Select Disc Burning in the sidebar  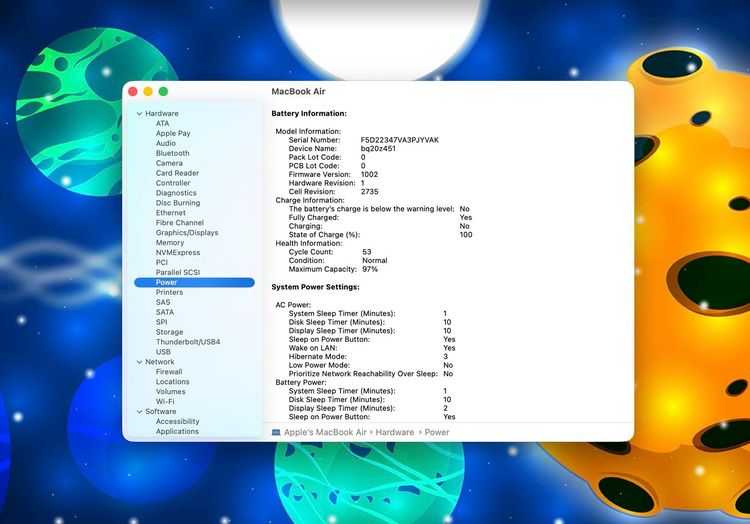(177, 203)
